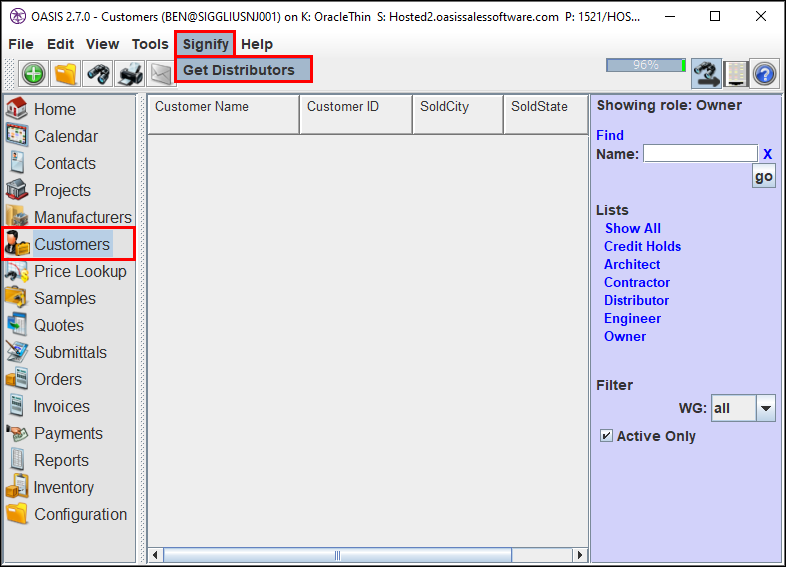Open Manufacturers in the sidebar
This screenshot has height=567, width=786.
tap(69, 217)
